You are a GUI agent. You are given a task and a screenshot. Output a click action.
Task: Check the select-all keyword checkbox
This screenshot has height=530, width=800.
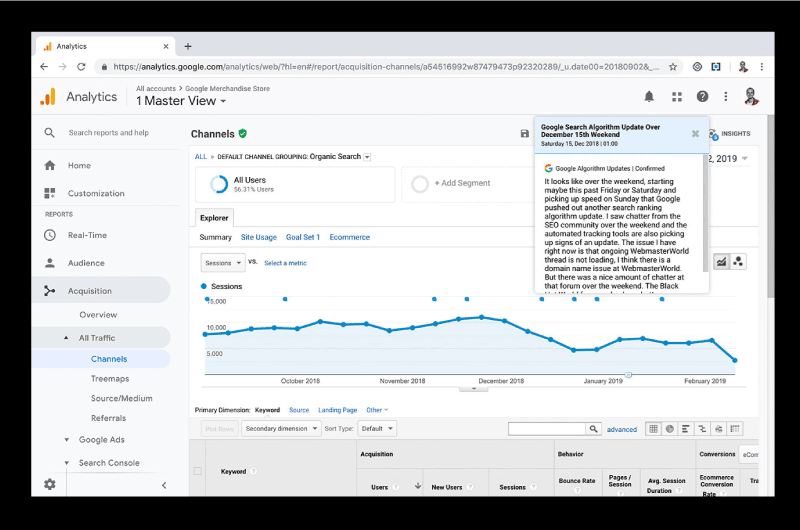coord(198,471)
